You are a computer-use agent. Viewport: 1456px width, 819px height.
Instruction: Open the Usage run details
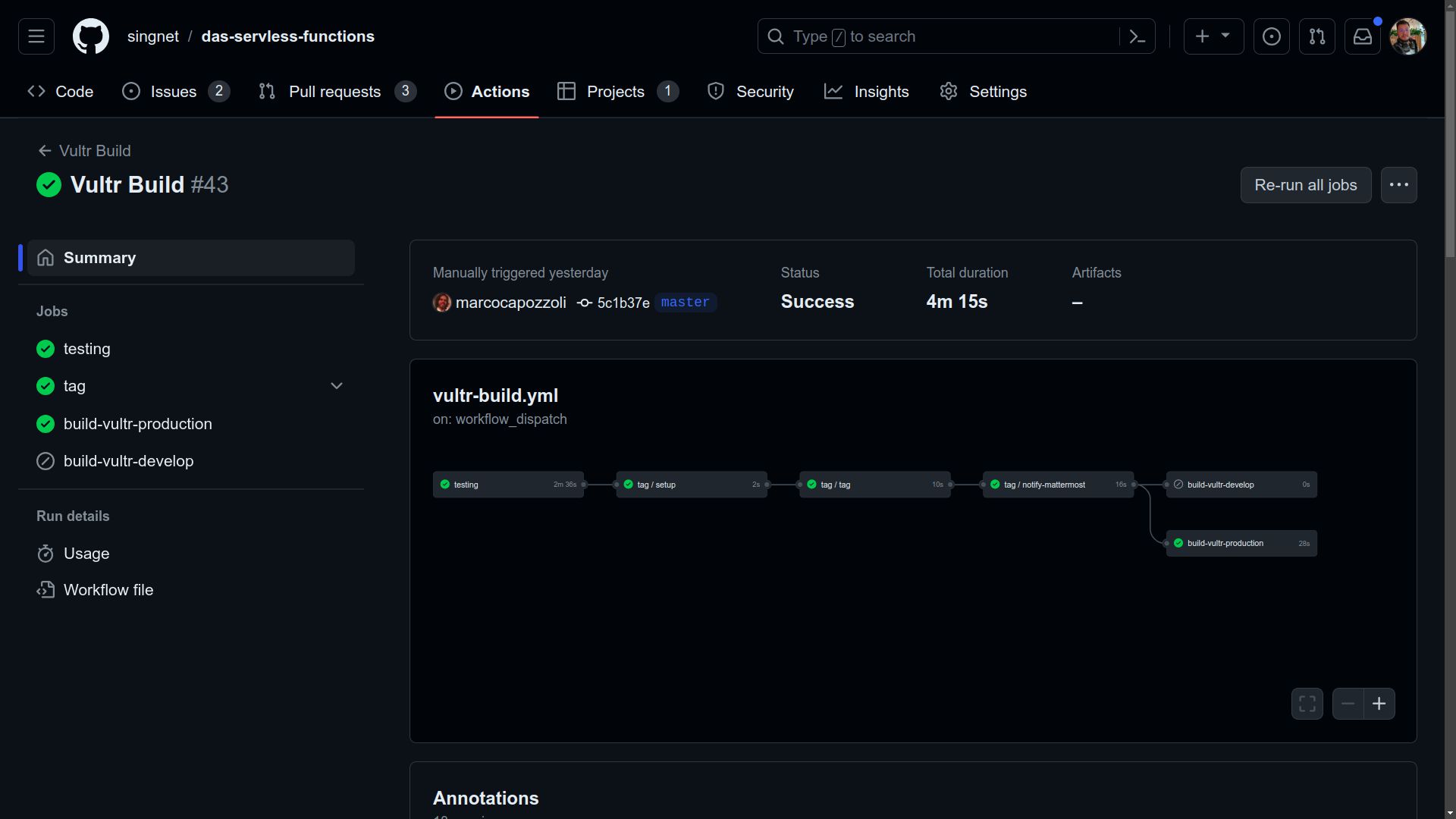point(191,554)
